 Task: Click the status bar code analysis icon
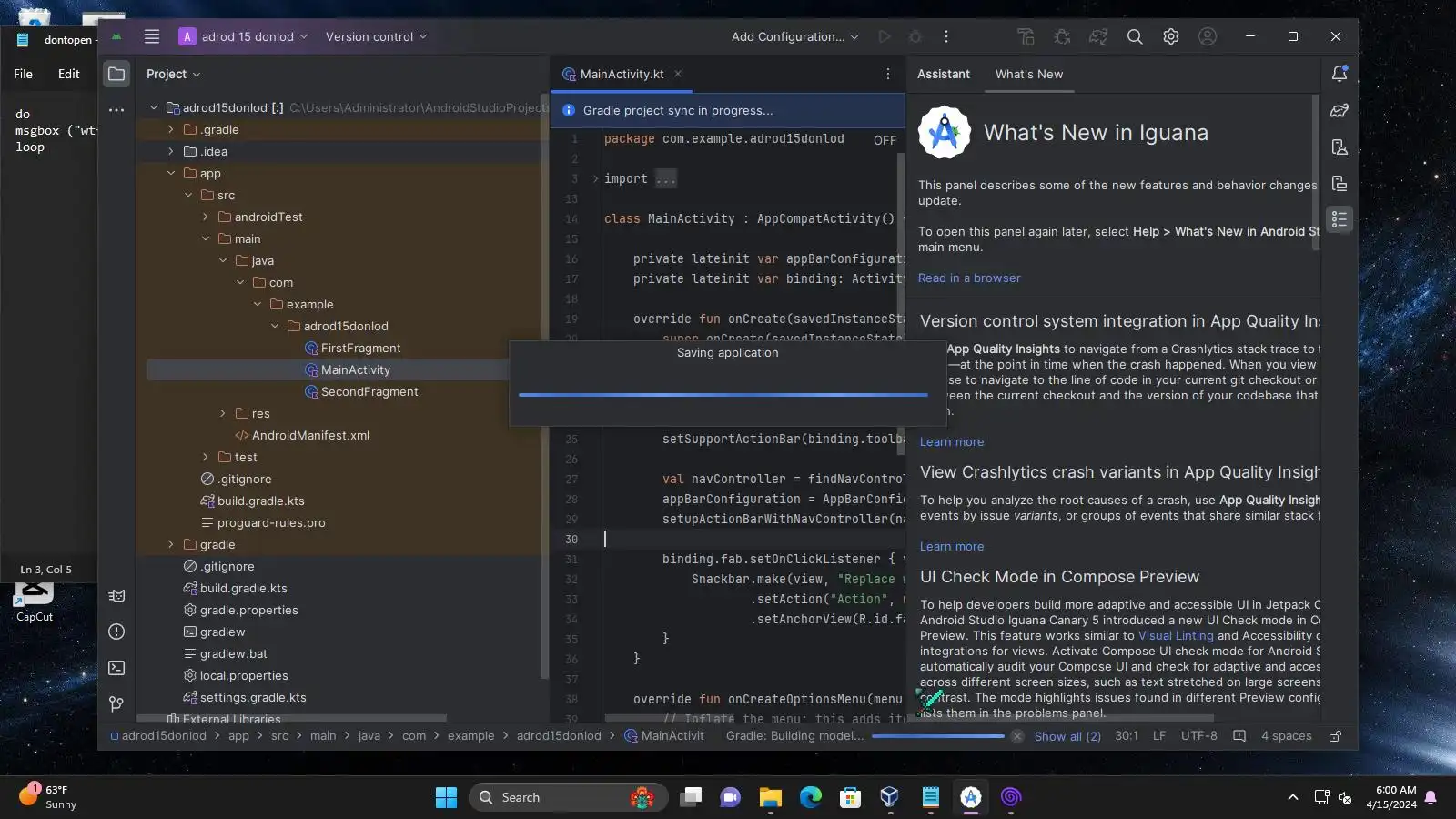[x=1239, y=736]
